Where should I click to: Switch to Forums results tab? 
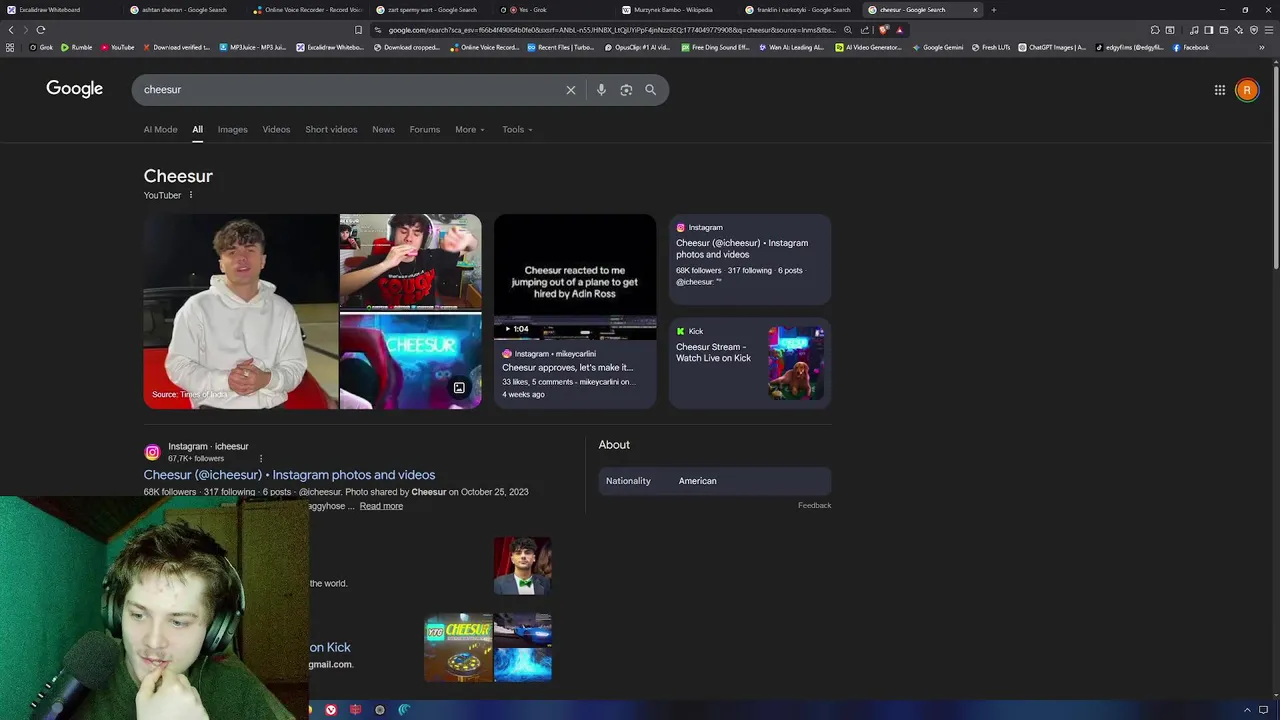[424, 129]
